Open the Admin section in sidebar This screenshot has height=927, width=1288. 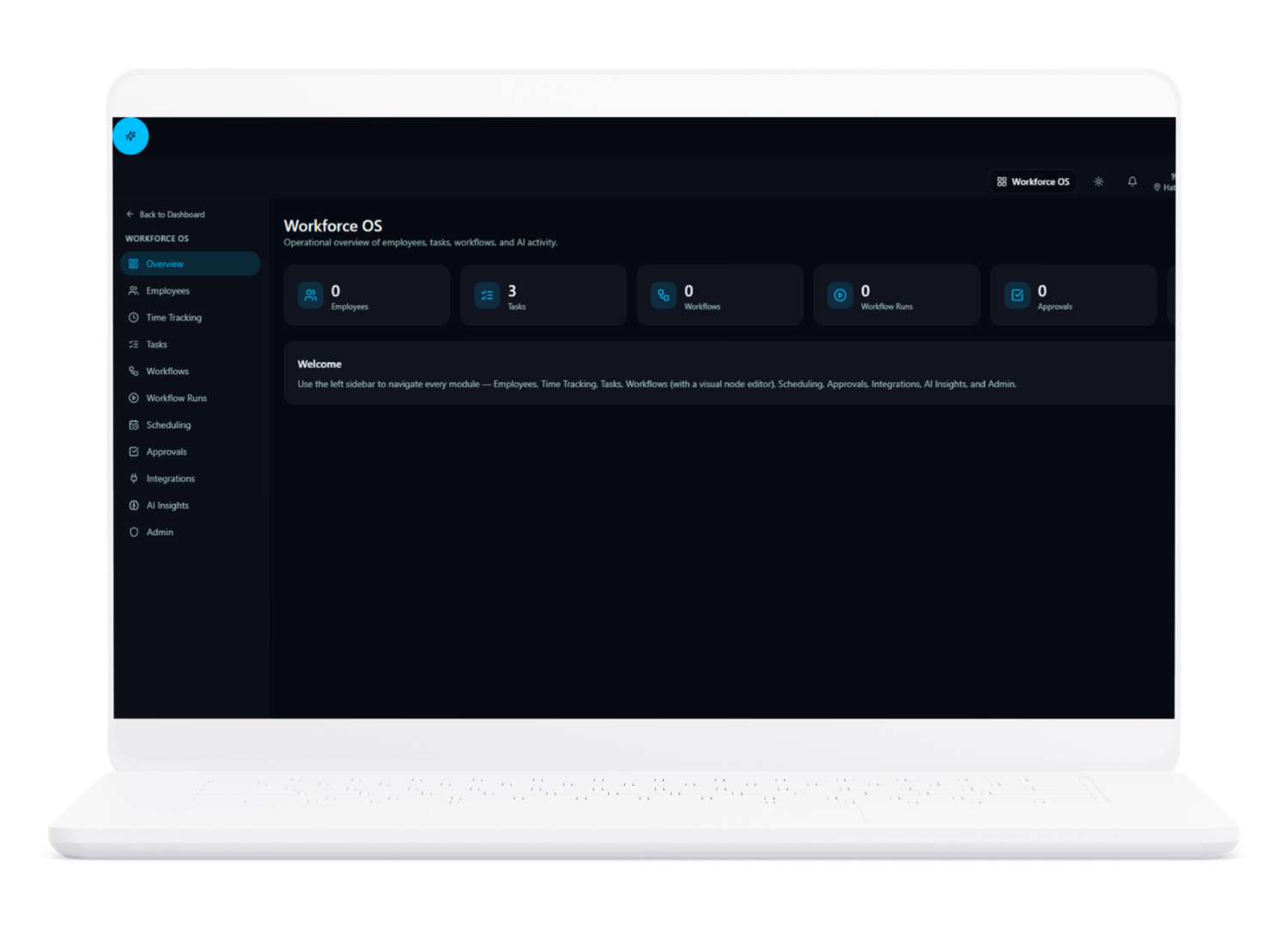[x=190, y=532]
